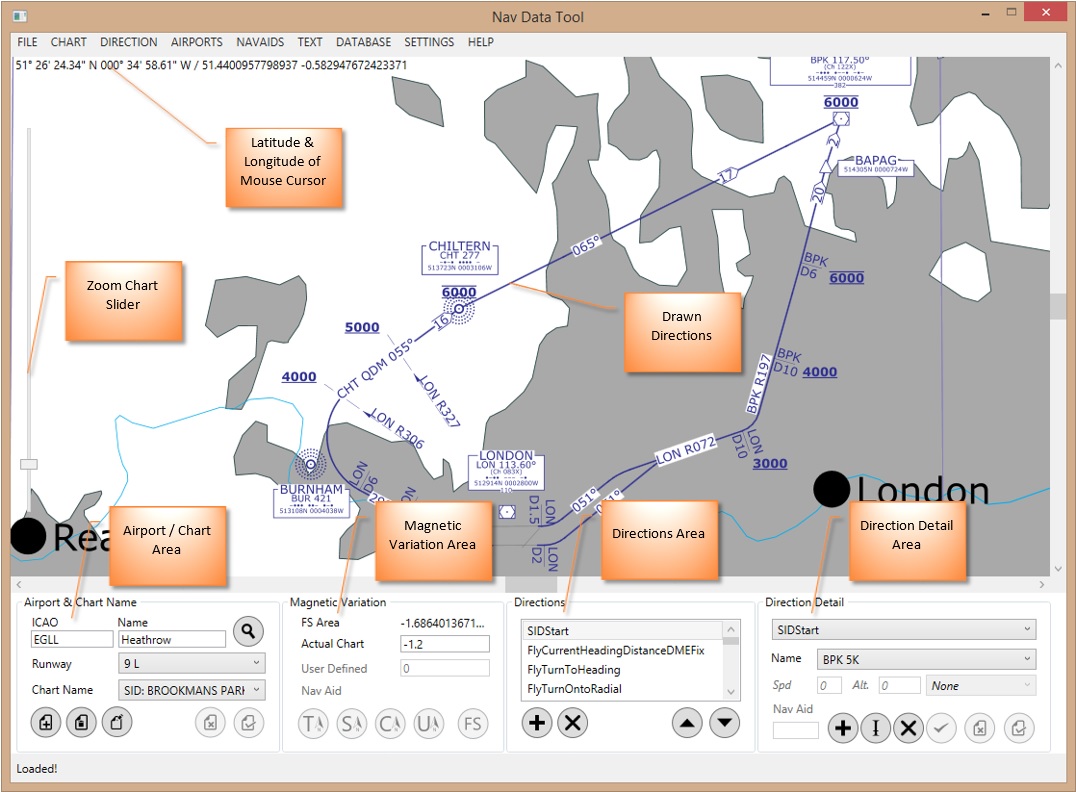The image size is (1076, 792).
Task: Click the Directions list scroll up arrow
Action: (732, 629)
